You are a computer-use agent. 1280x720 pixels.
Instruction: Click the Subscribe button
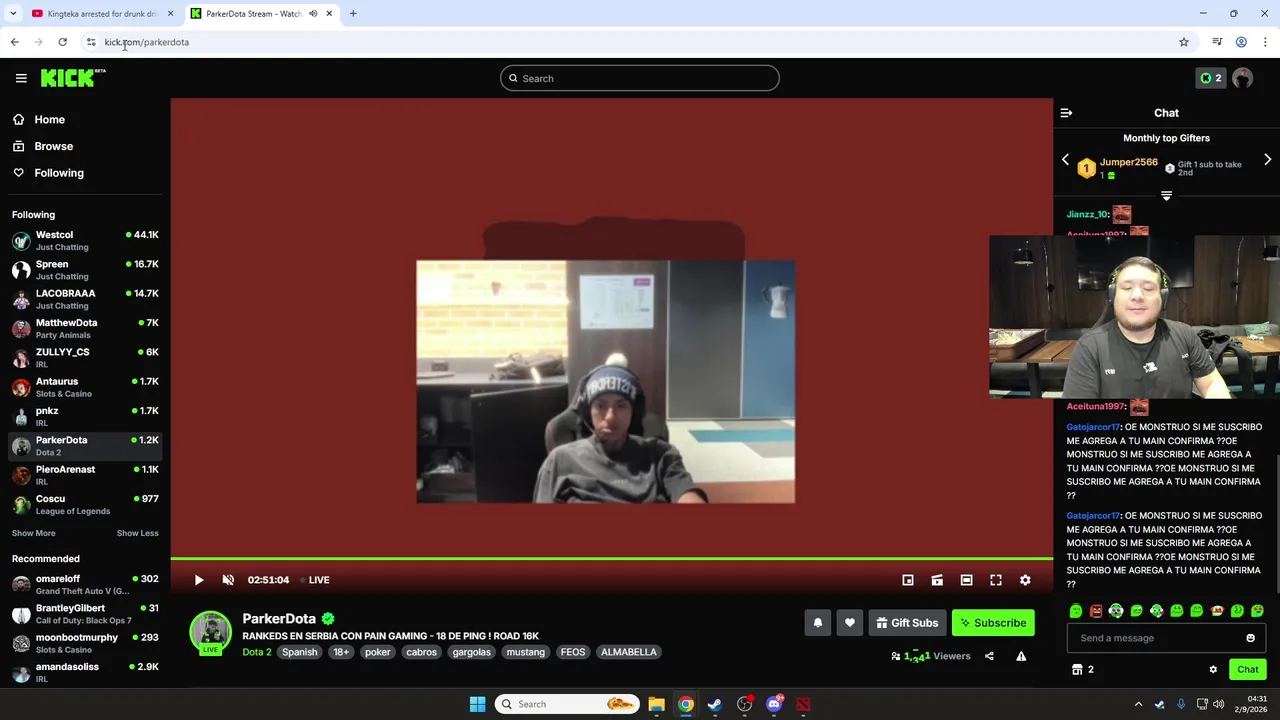coord(993,623)
